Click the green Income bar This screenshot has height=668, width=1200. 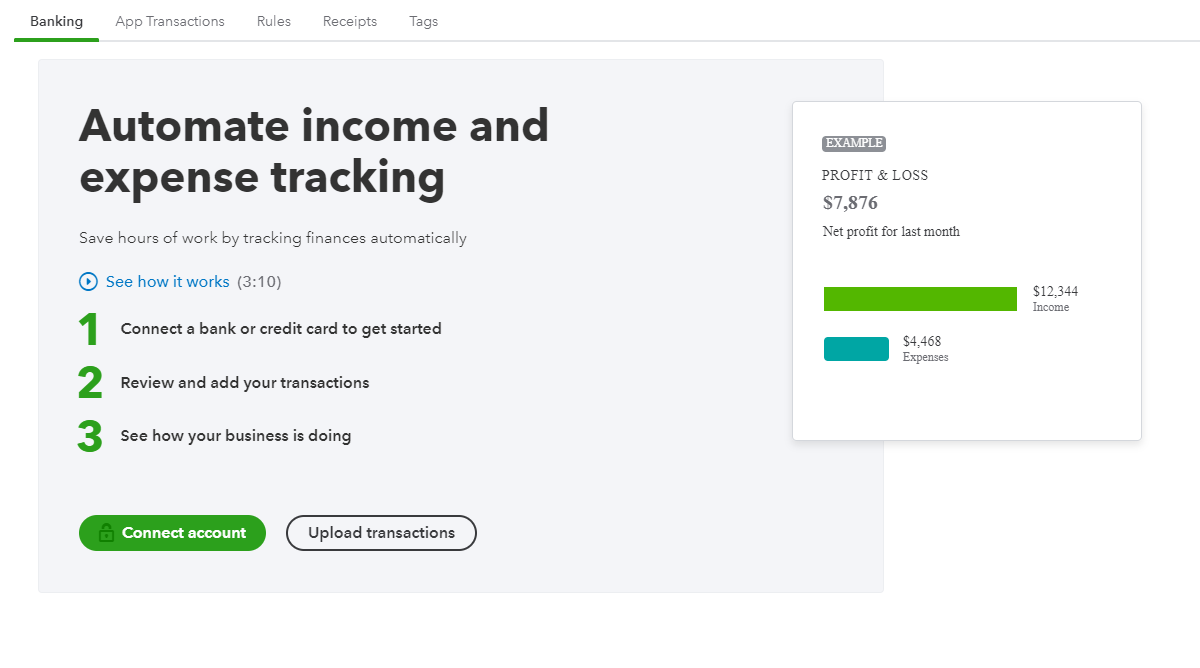point(920,299)
